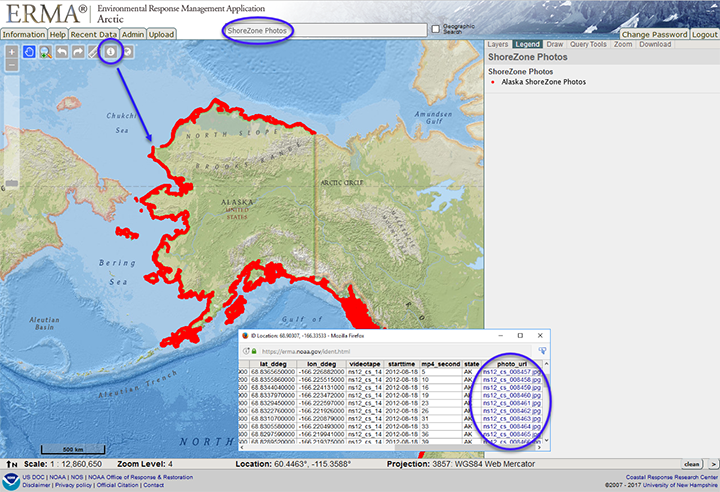
Task: Click the north arrow indicator
Action: (x=12, y=464)
